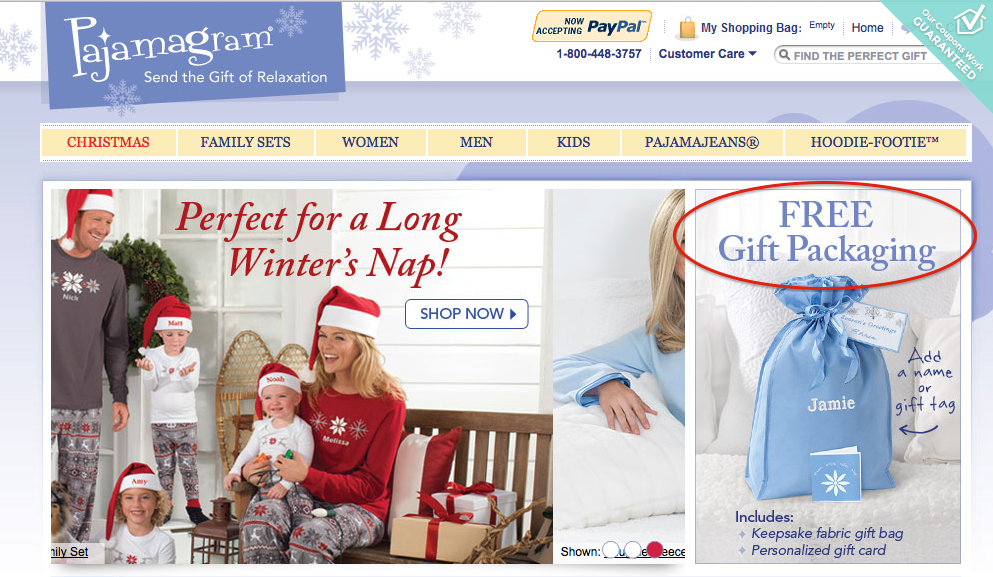
Task: Click the Free Gift Packaging banner
Action: 828,376
